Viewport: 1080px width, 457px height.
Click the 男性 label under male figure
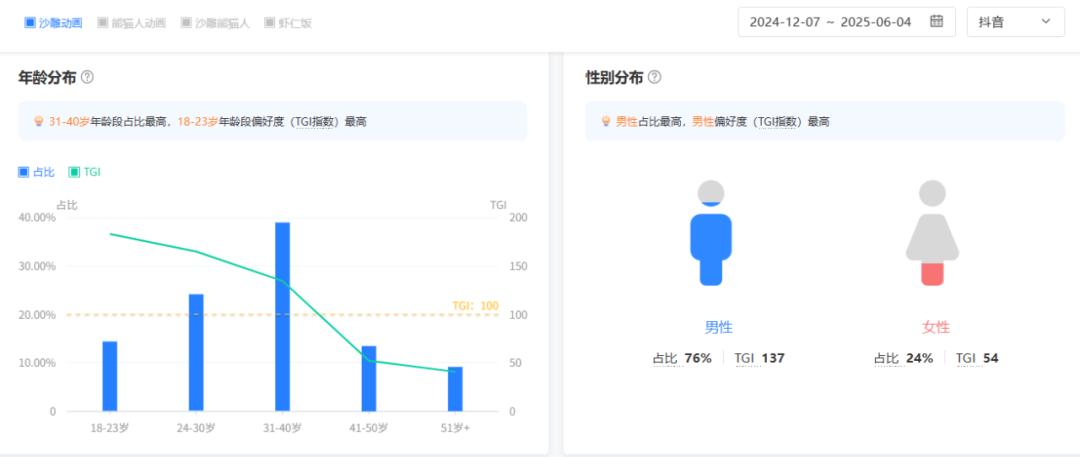(718, 327)
